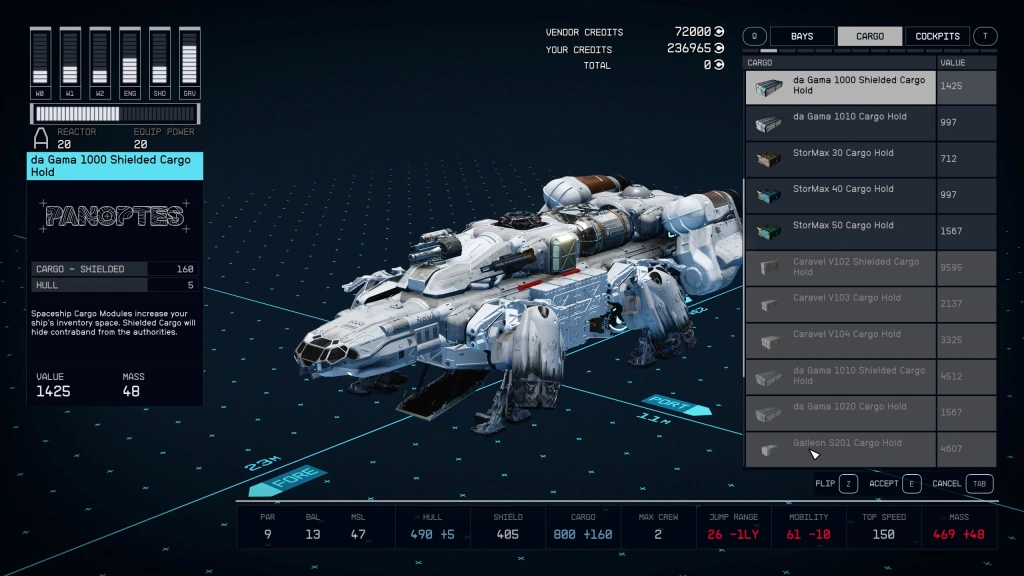Viewport: 1024px width, 576px height.
Task: Click the Shield 405 ship stat
Action: [507, 527]
